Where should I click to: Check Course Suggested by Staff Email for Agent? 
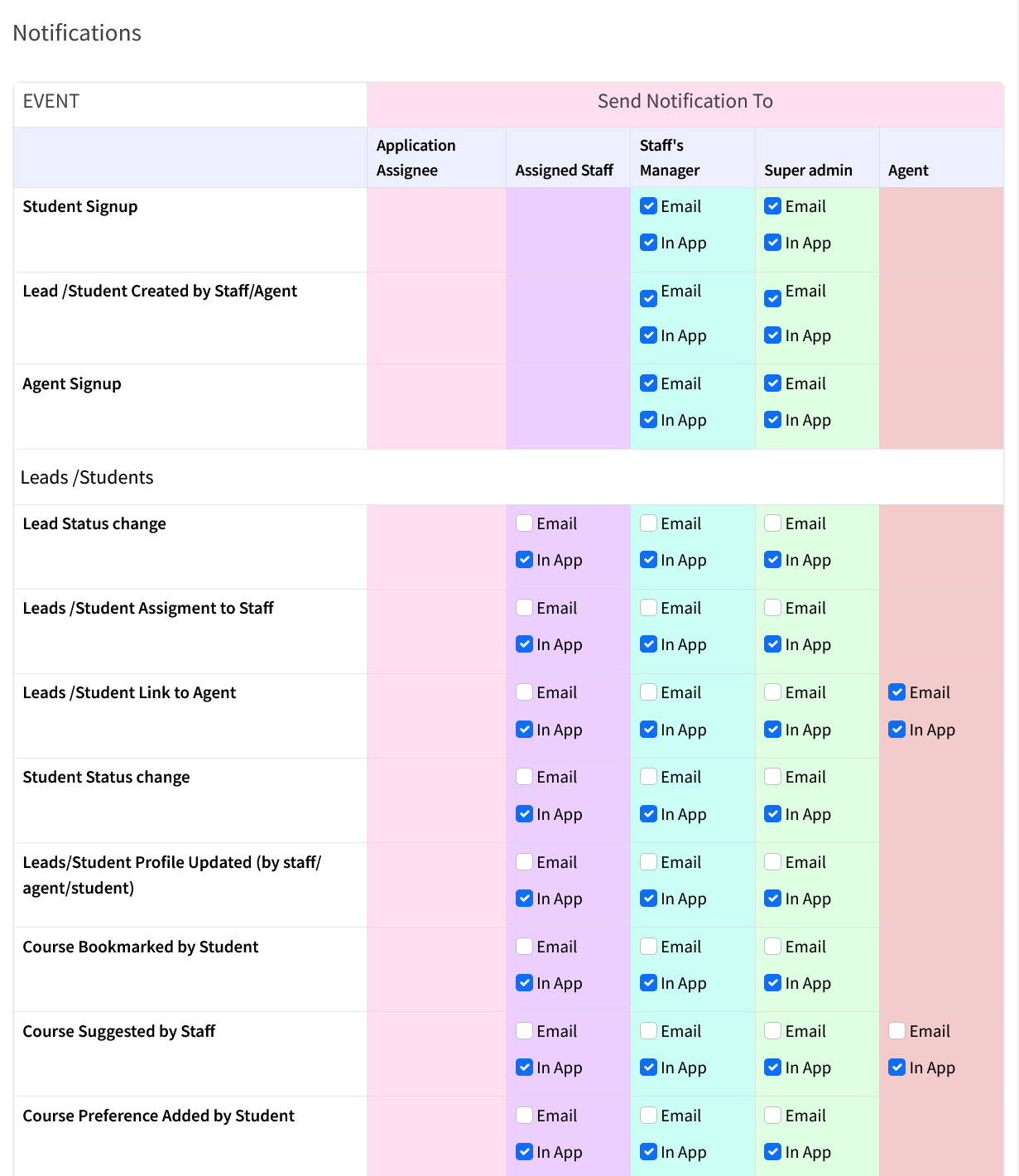(x=896, y=1031)
